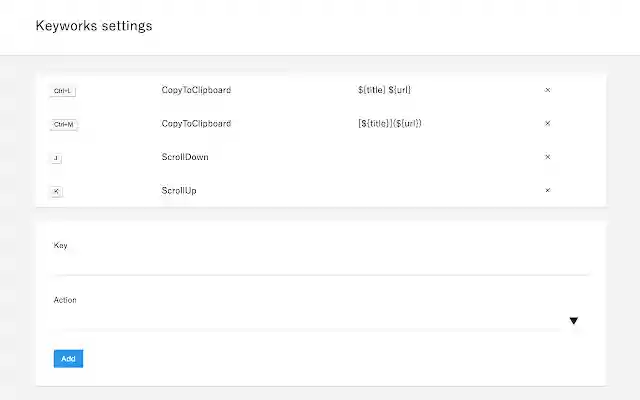Image resolution: width=640 pixels, height=400 pixels.
Task: Open the Action dropdown arrow
Action: click(574, 321)
